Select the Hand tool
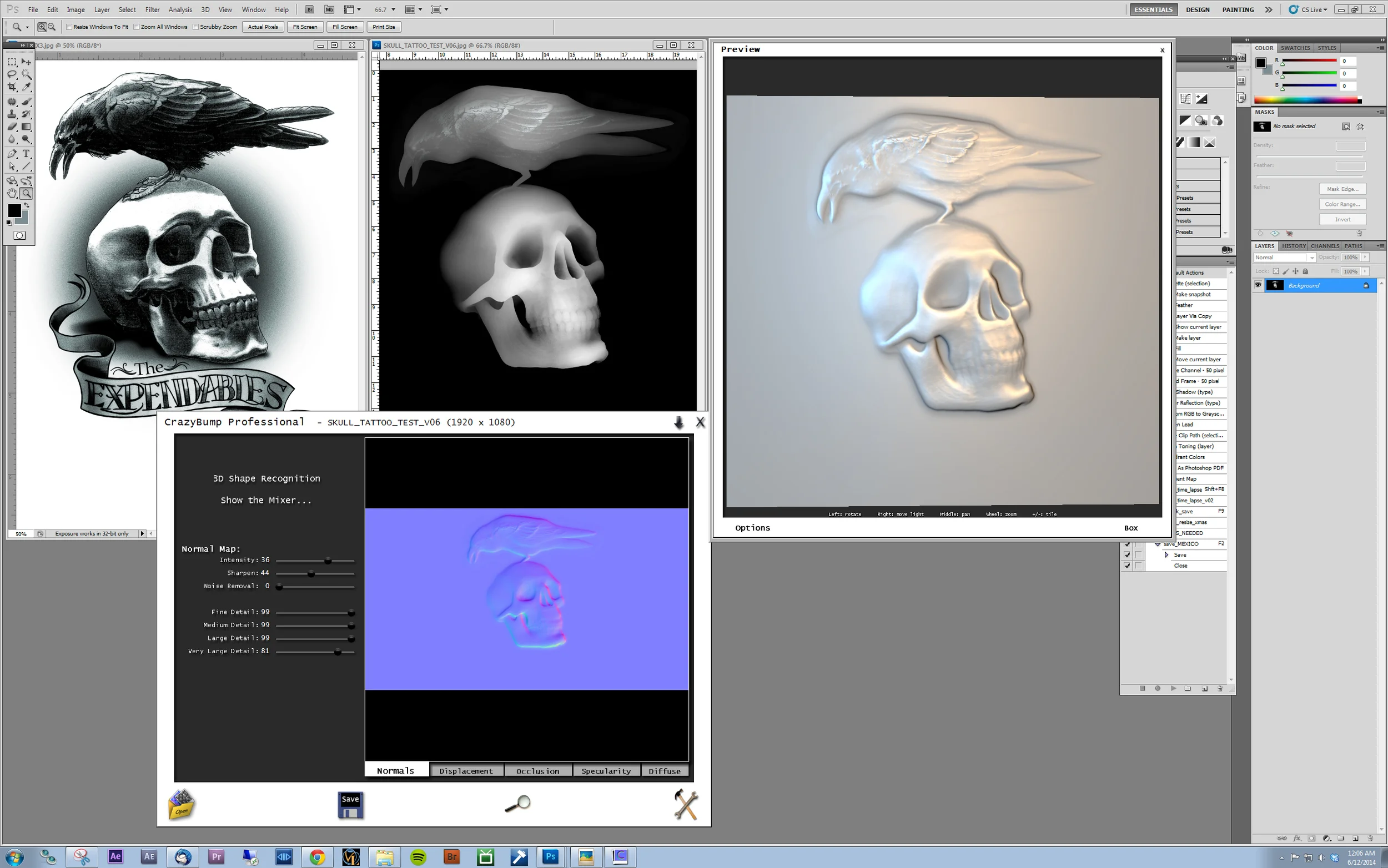Screen dimensions: 1388x868 (x=12, y=194)
